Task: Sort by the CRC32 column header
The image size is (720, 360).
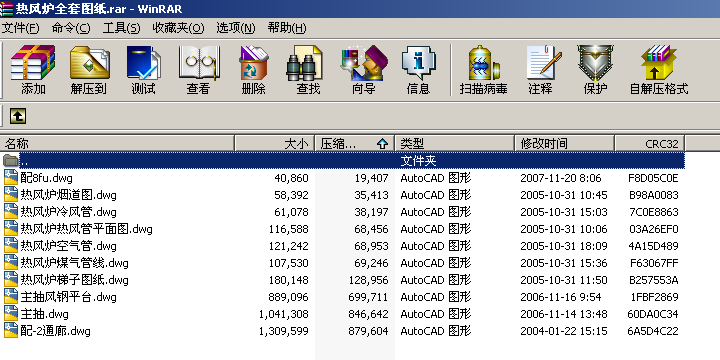Action: click(650, 144)
